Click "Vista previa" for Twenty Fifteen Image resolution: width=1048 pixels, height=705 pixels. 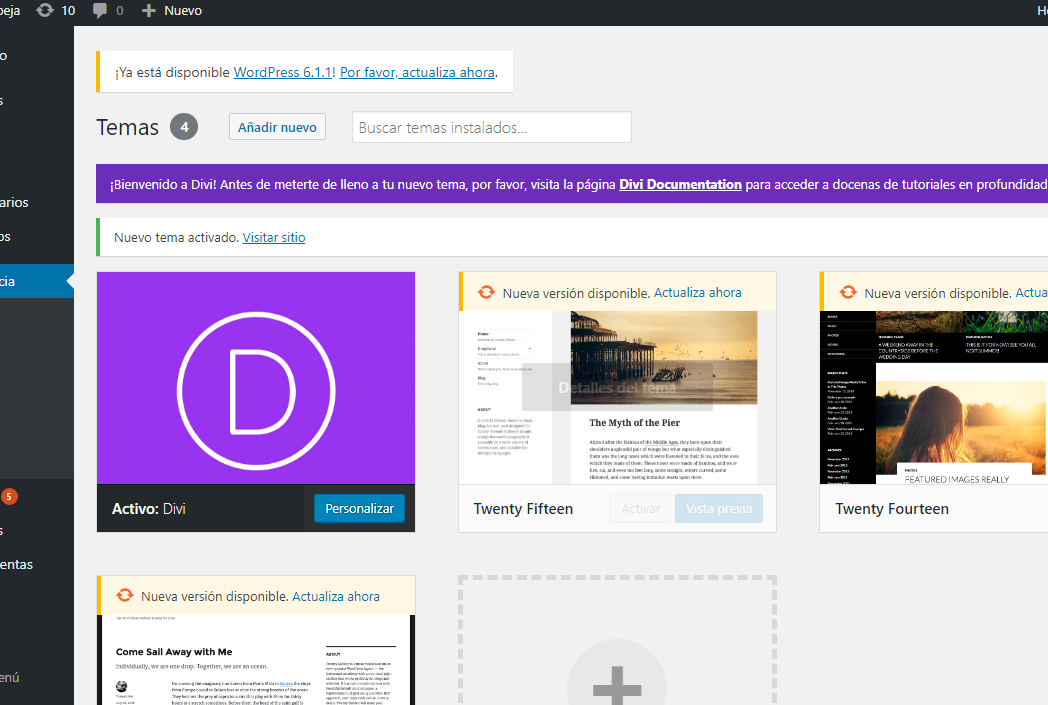coord(719,509)
